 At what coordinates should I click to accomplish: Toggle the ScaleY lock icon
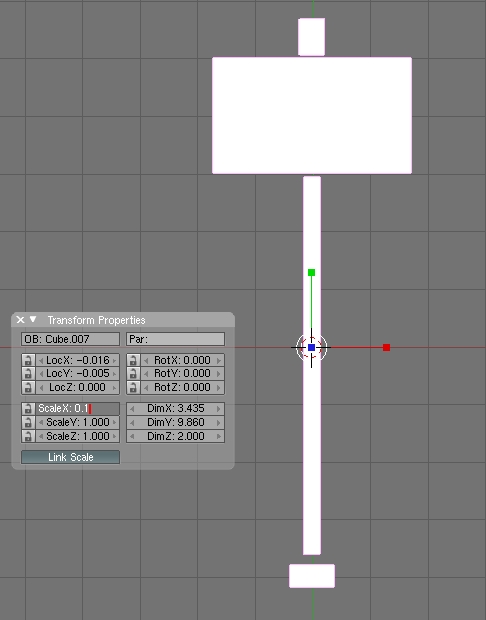pos(28,422)
